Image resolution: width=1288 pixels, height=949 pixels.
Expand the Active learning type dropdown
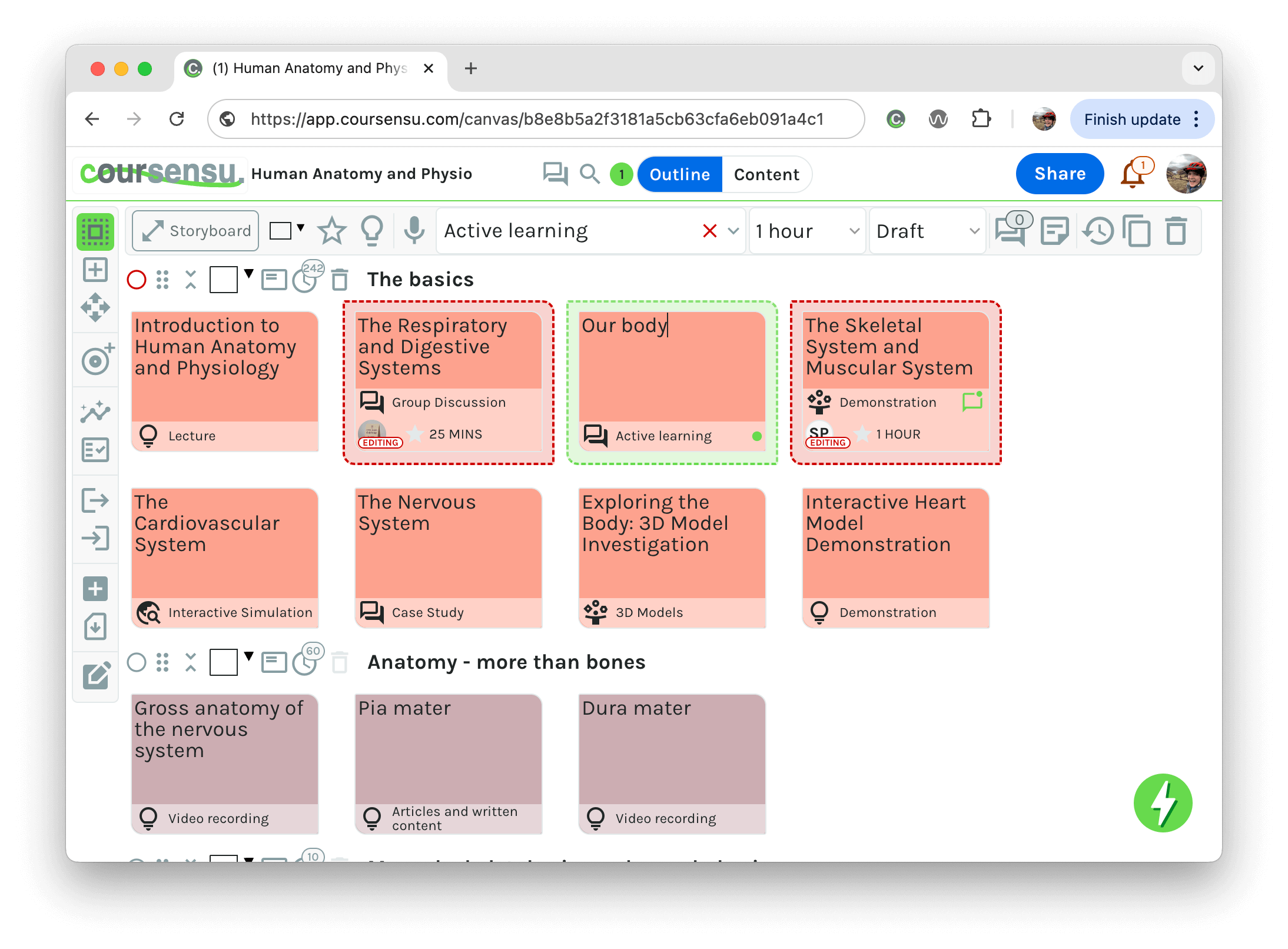point(733,231)
